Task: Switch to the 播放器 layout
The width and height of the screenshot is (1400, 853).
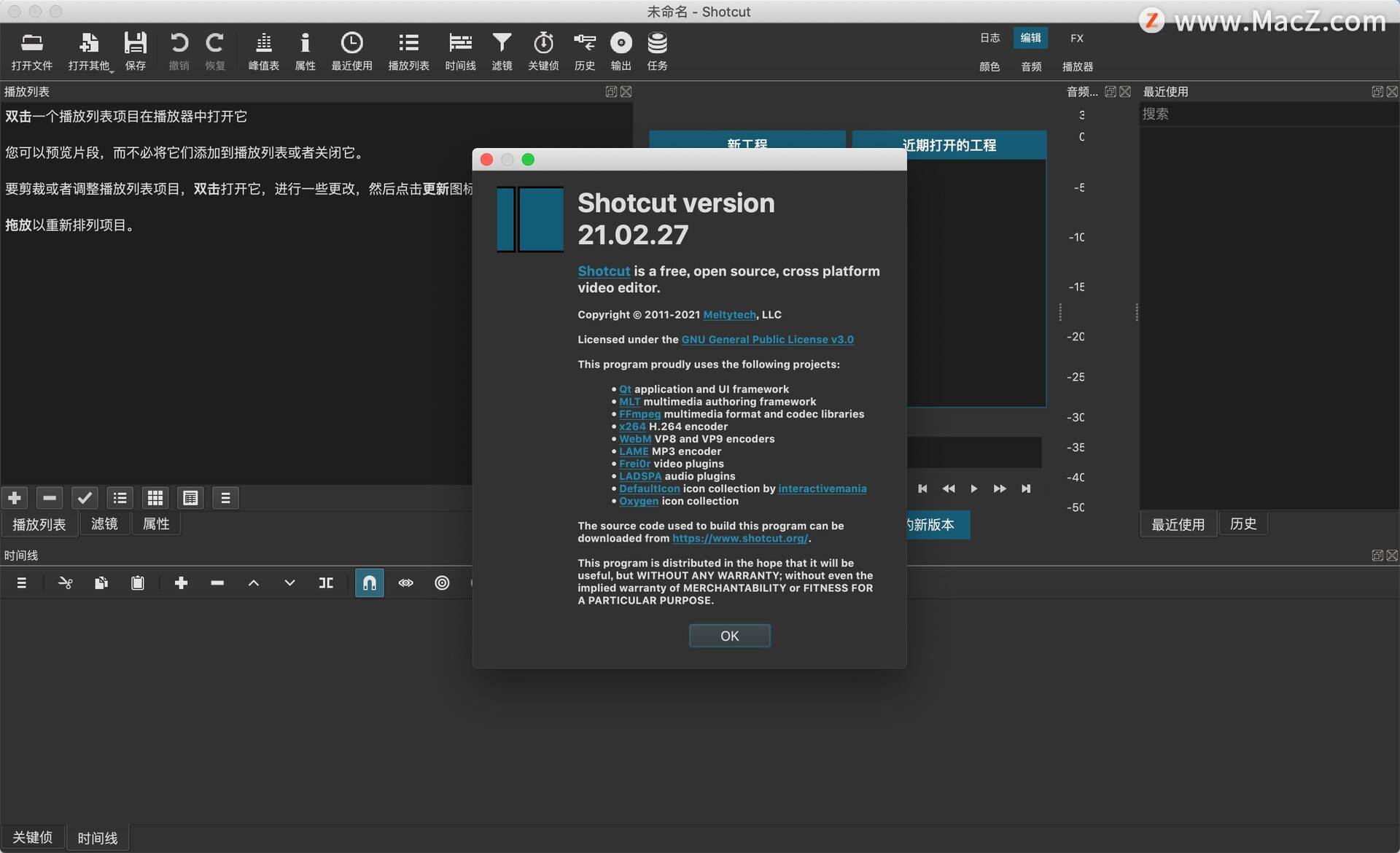Action: point(1078,66)
